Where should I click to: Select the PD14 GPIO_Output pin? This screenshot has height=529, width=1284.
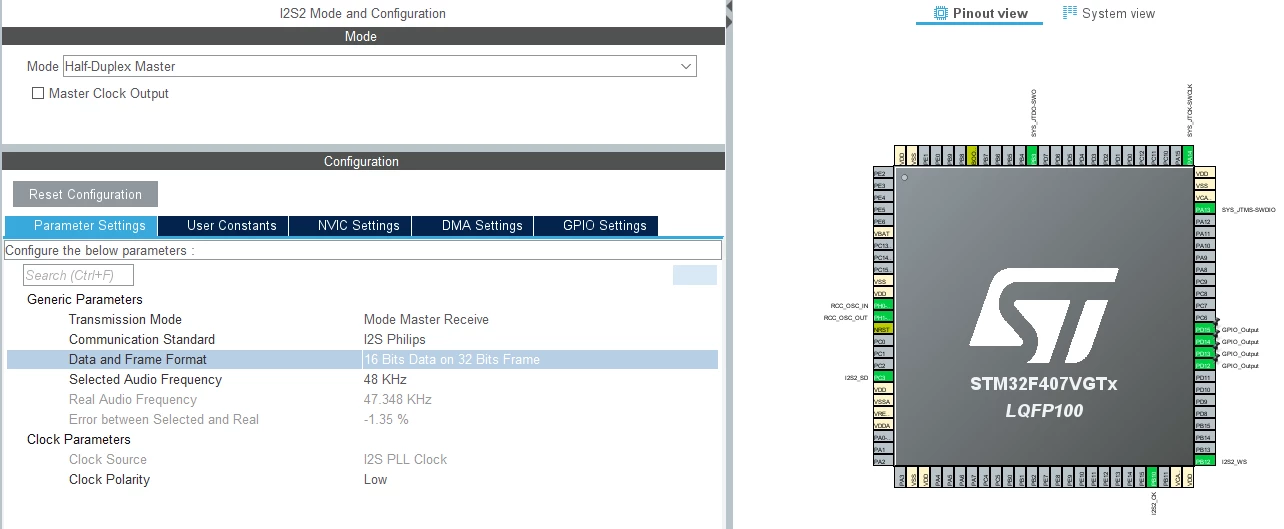[1205, 342]
